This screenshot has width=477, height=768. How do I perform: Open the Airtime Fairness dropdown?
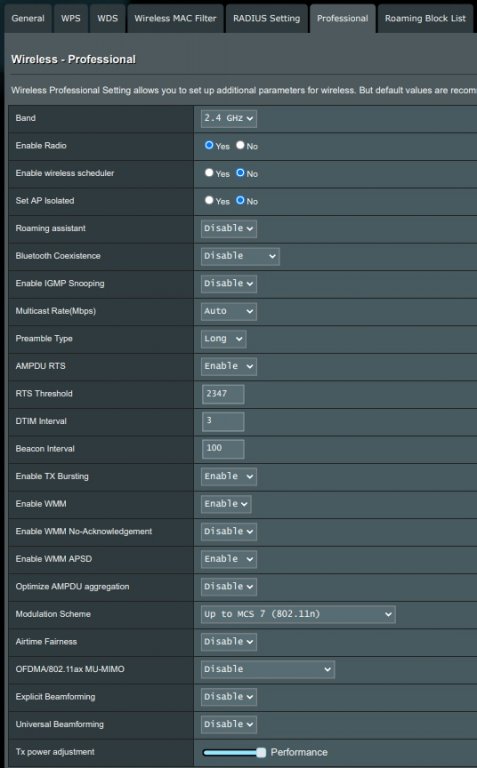pyautogui.click(x=229, y=642)
